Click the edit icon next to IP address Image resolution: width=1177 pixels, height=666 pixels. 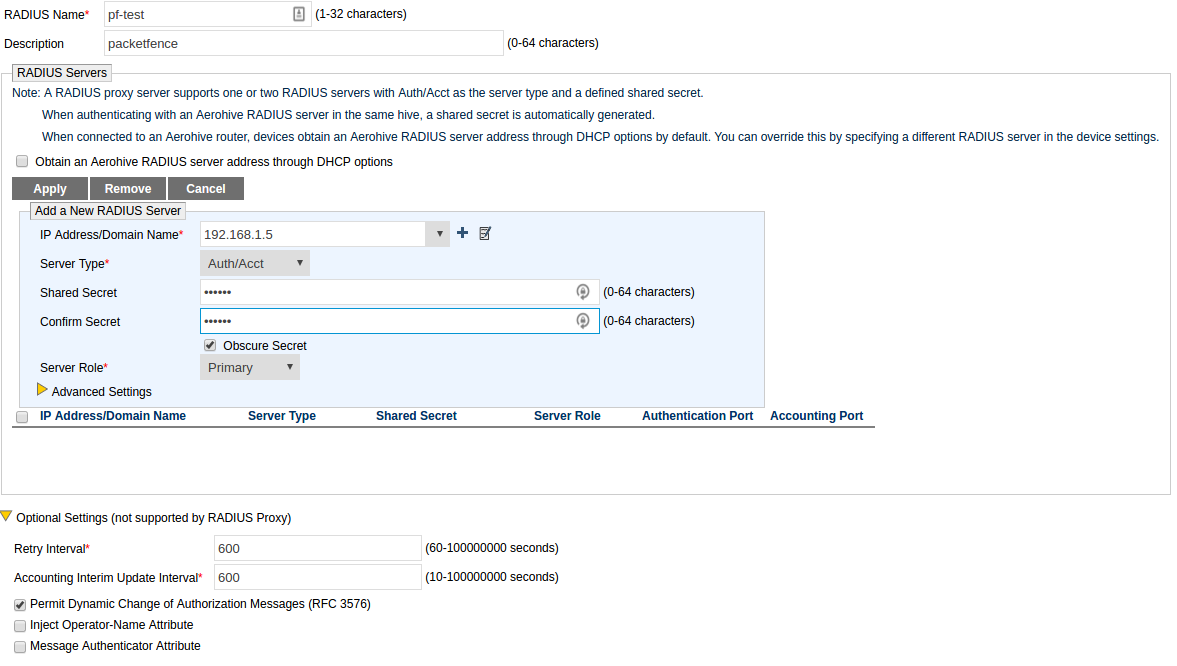[x=485, y=233]
